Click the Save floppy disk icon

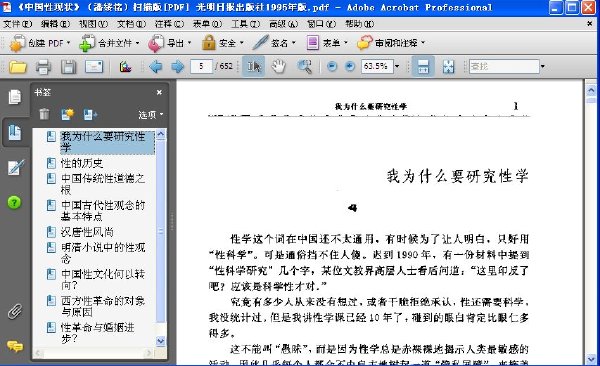tap(68, 67)
